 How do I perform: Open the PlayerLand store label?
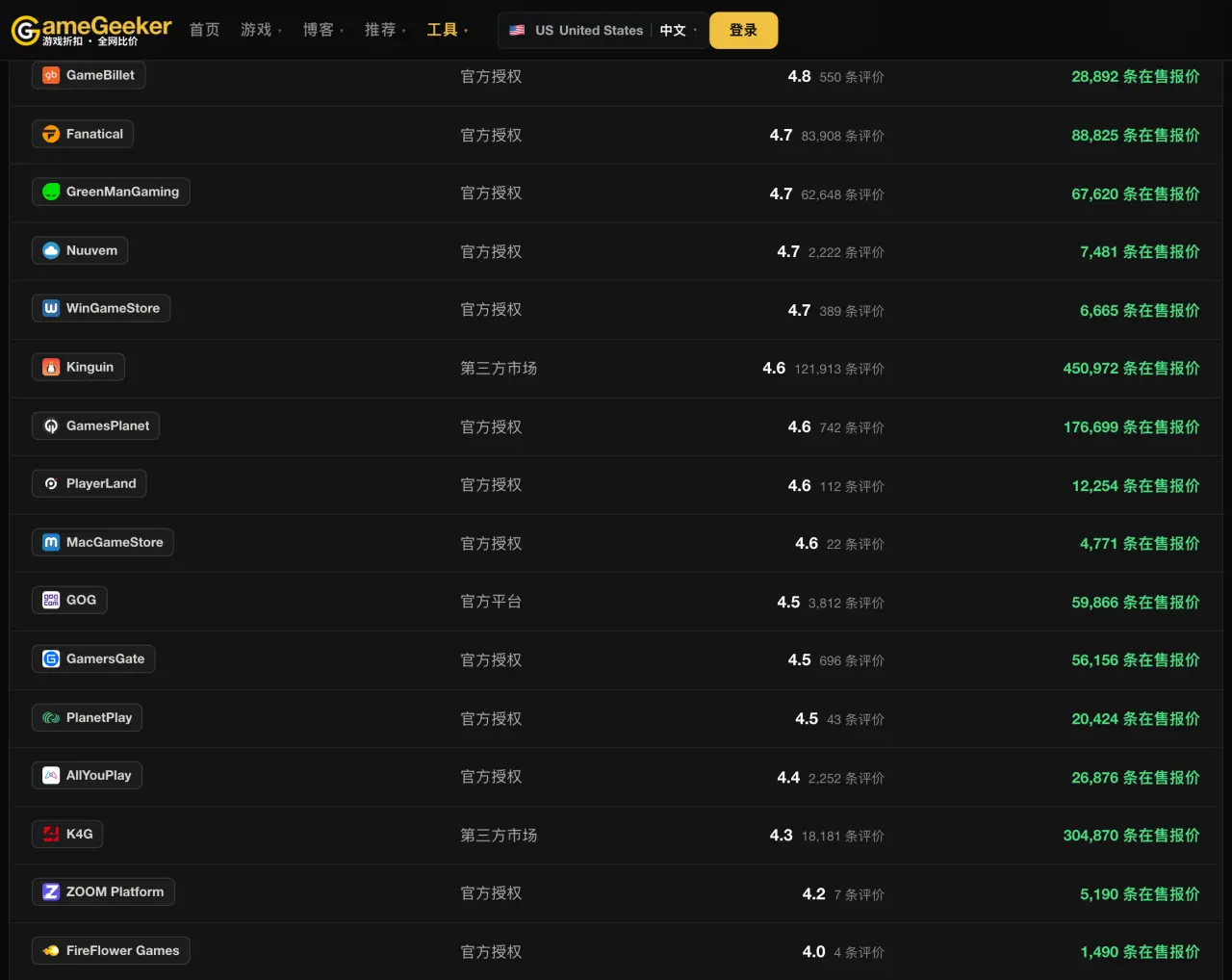coord(90,483)
